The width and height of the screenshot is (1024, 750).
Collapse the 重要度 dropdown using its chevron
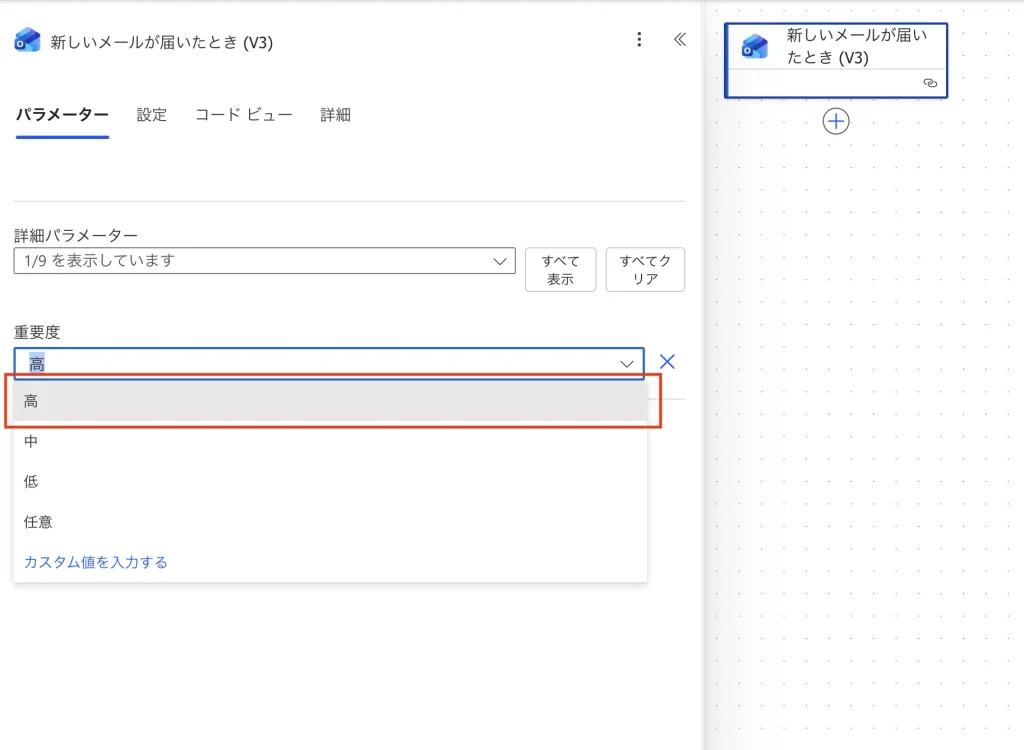point(627,364)
